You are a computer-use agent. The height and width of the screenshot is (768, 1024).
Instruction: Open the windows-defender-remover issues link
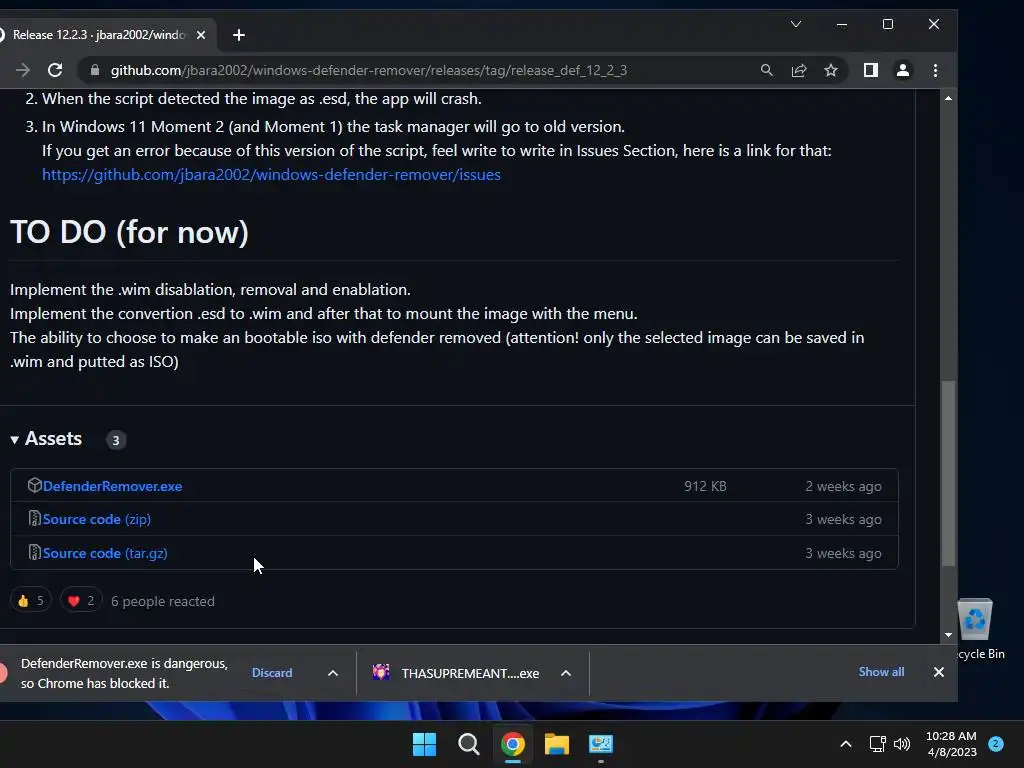[x=271, y=174]
